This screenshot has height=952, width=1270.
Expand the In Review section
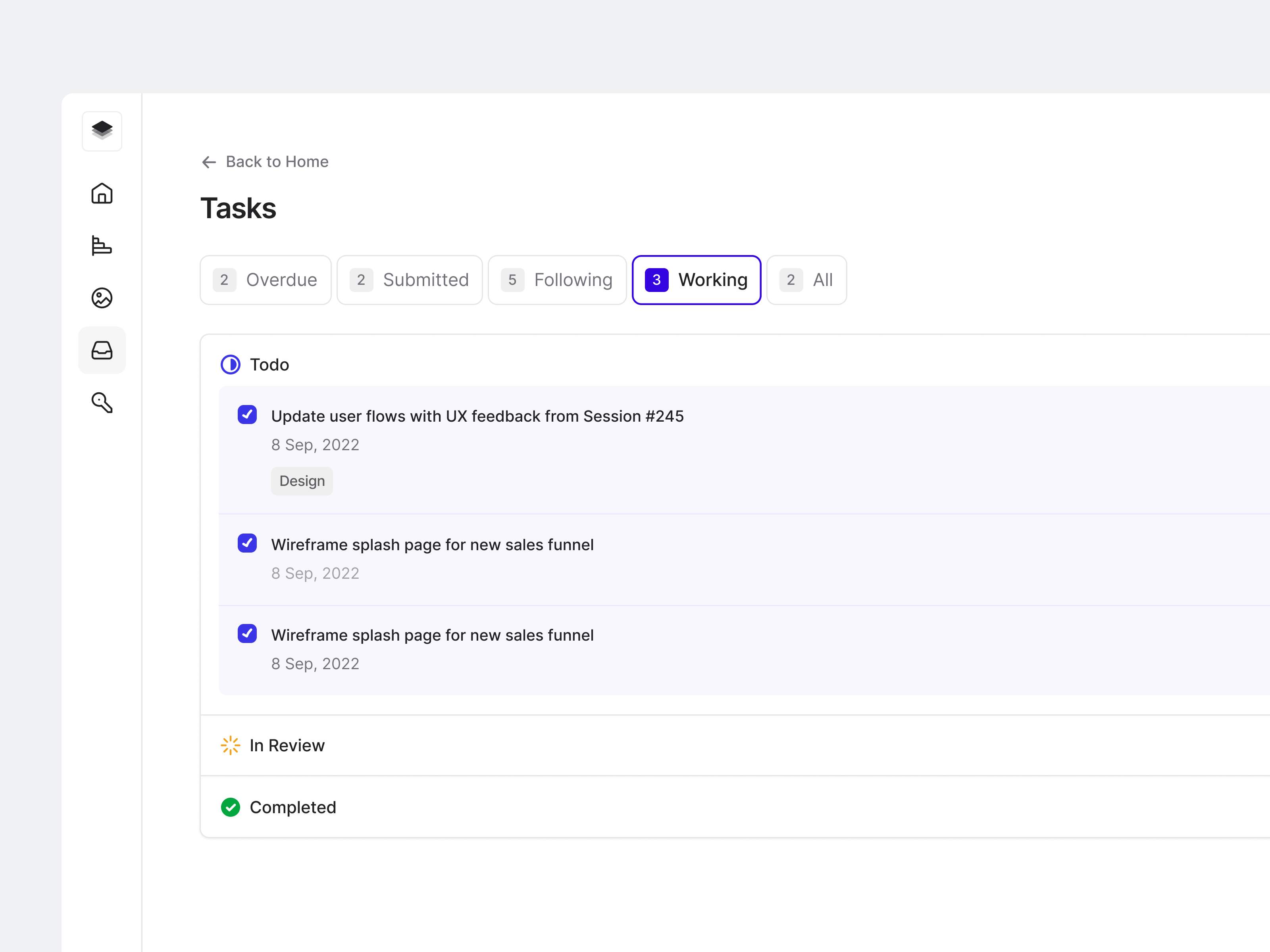[287, 745]
